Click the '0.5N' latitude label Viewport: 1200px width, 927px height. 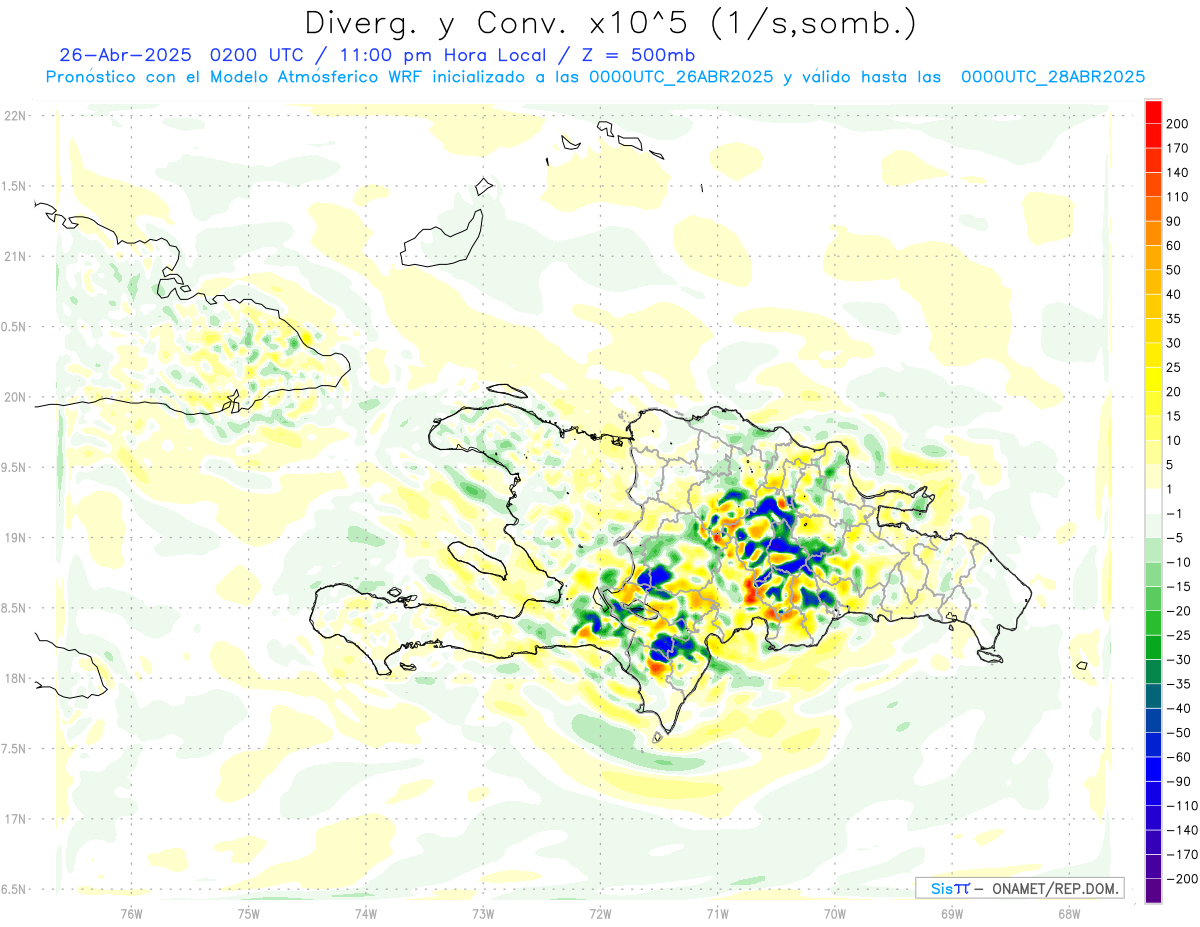[13, 327]
